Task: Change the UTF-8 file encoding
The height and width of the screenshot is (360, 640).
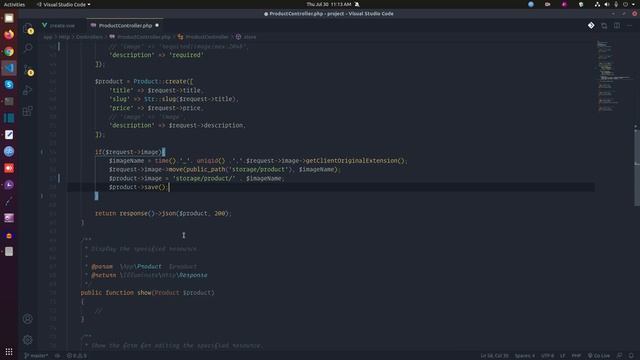Action: pos(547,356)
